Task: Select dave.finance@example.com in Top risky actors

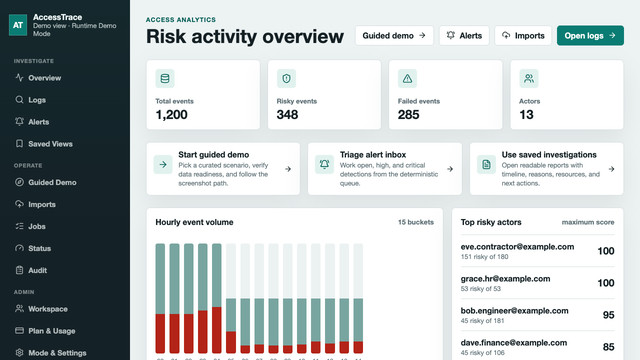Action: [x=538, y=347]
